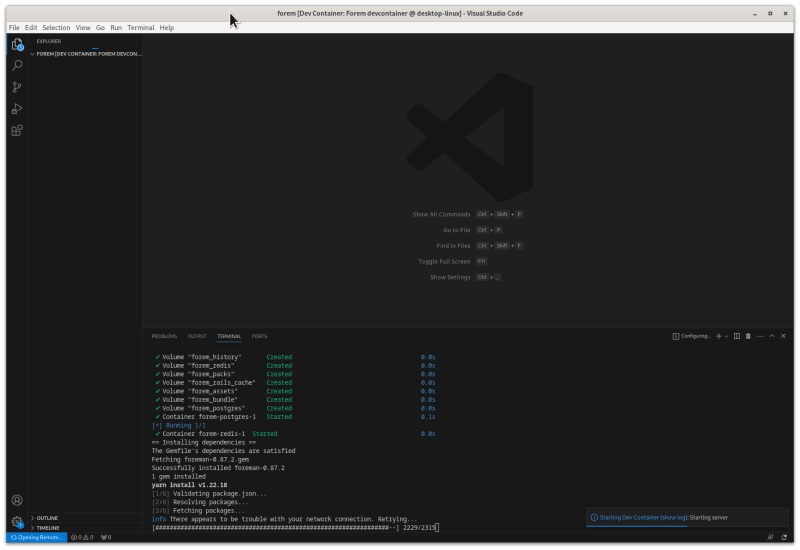This screenshot has height=550, width=800.
Task: Open the notifications bell in status bar
Action: point(784,537)
